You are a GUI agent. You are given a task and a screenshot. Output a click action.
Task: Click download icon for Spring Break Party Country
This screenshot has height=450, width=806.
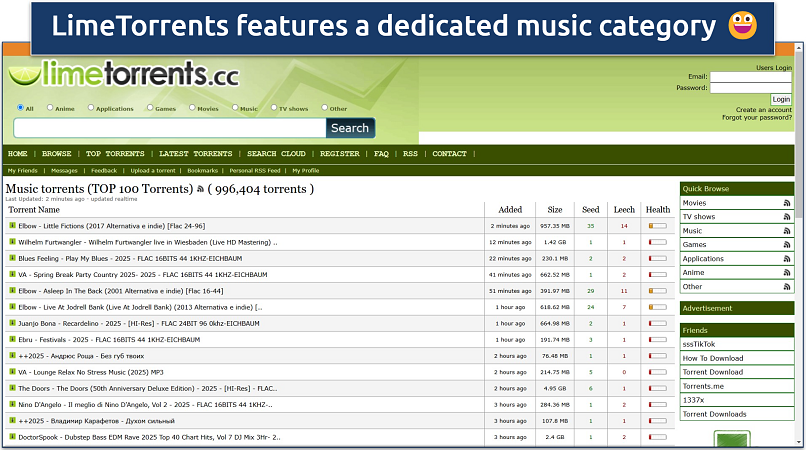12,274
